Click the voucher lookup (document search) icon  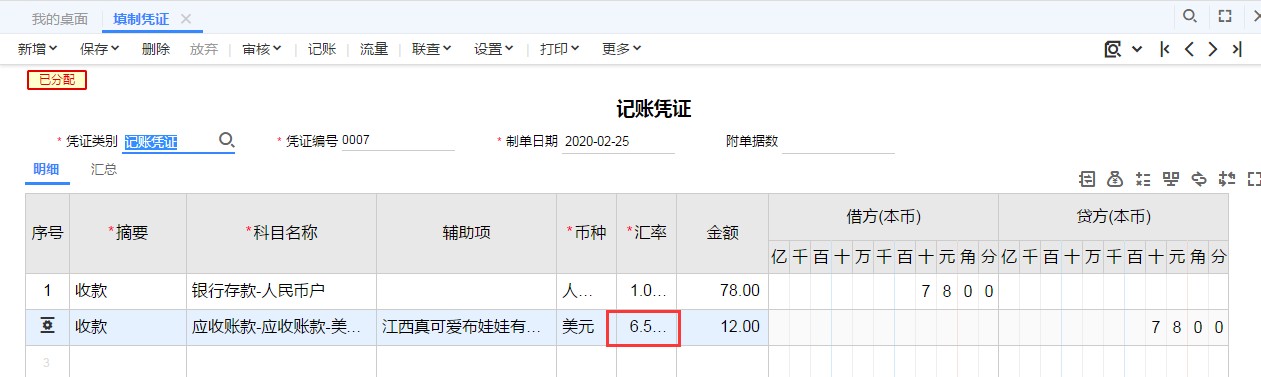[1112, 49]
